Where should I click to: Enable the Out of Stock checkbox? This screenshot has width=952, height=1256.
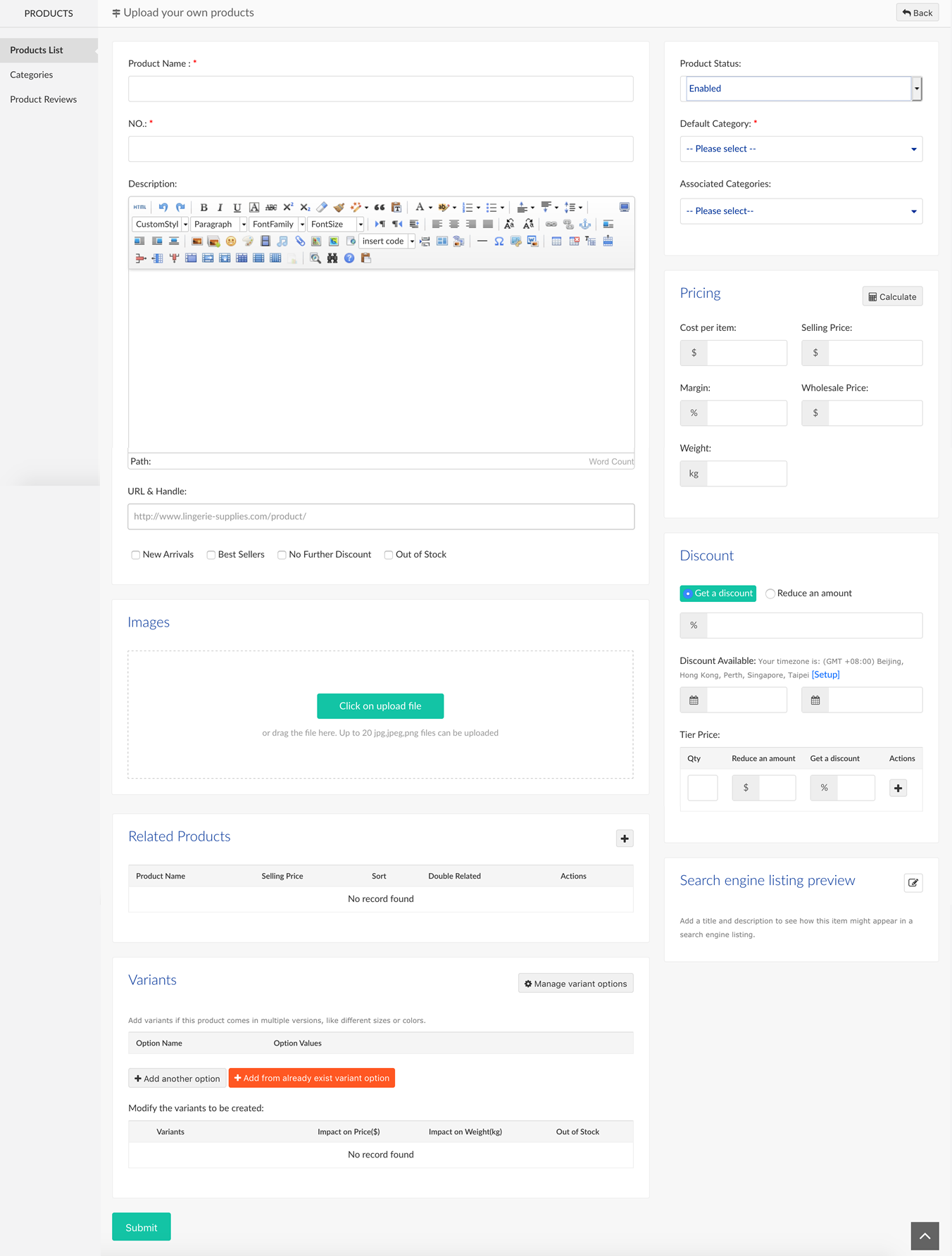[389, 555]
